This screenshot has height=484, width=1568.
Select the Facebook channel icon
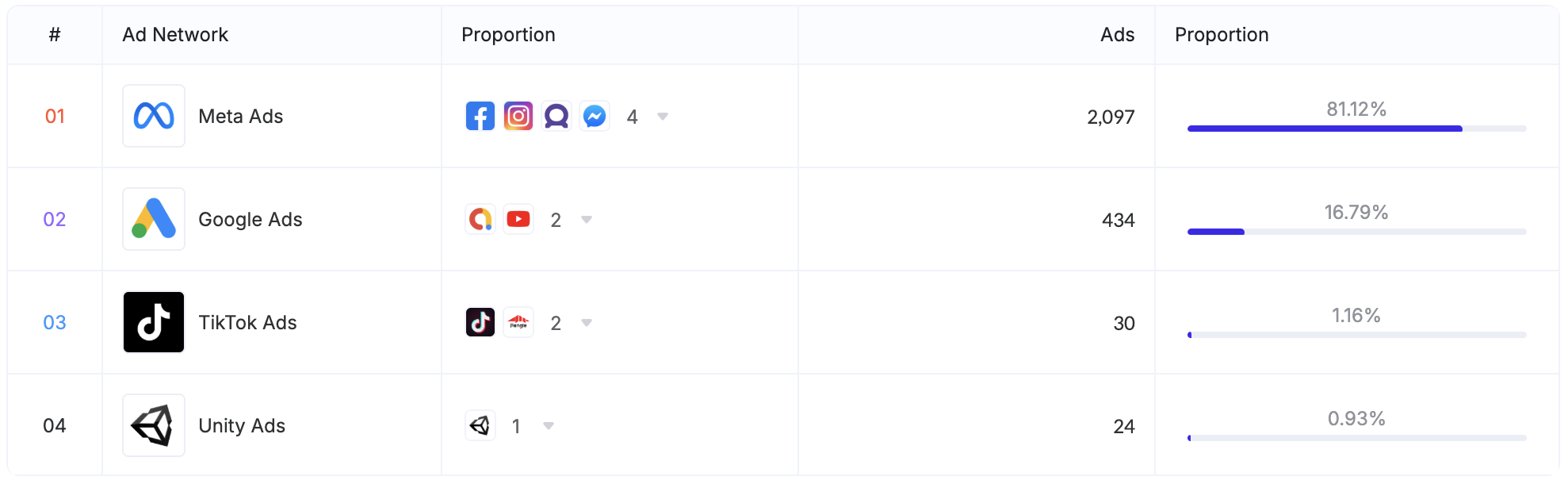click(480, 116)
